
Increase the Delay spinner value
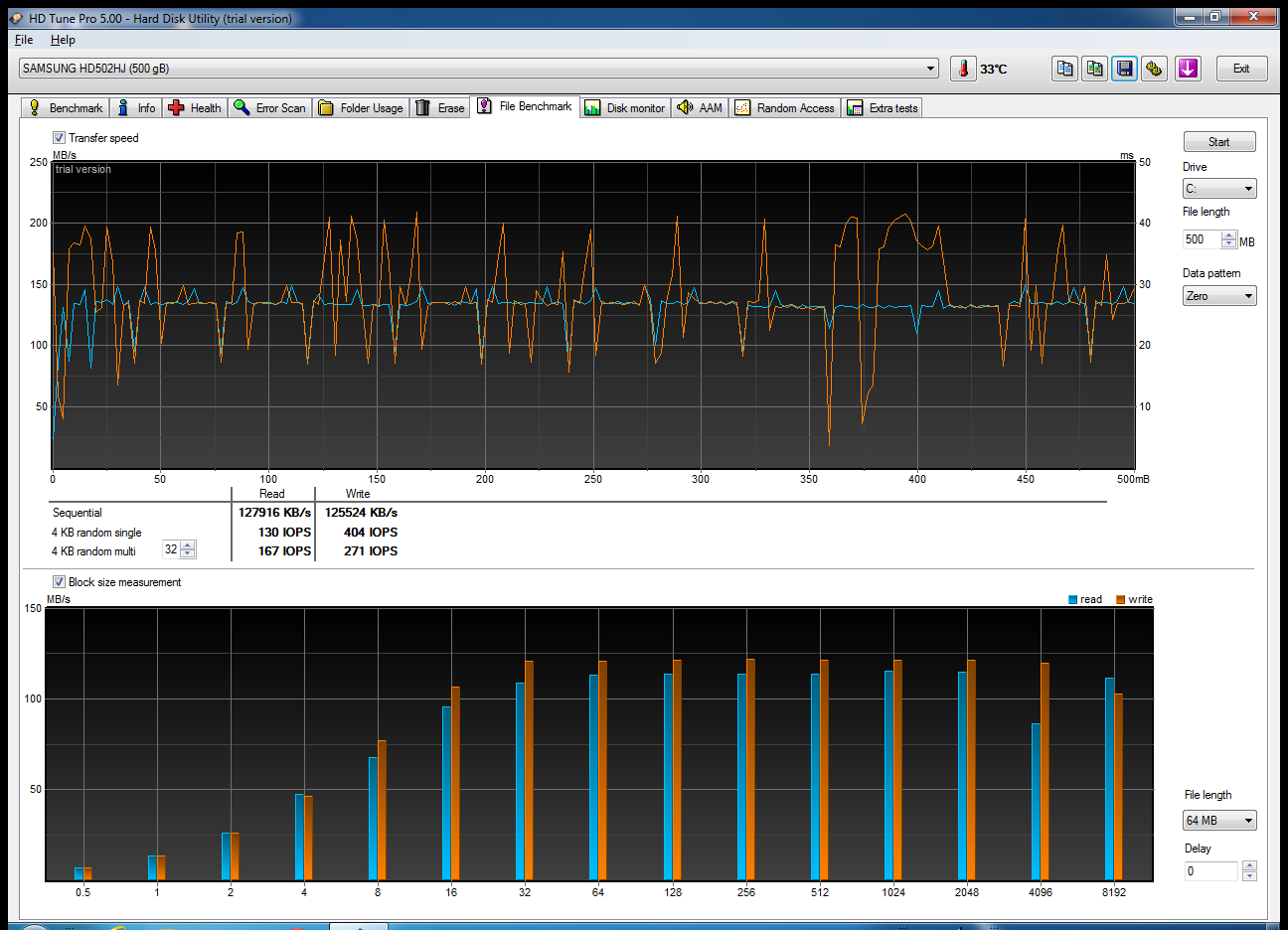(1249, 866)
